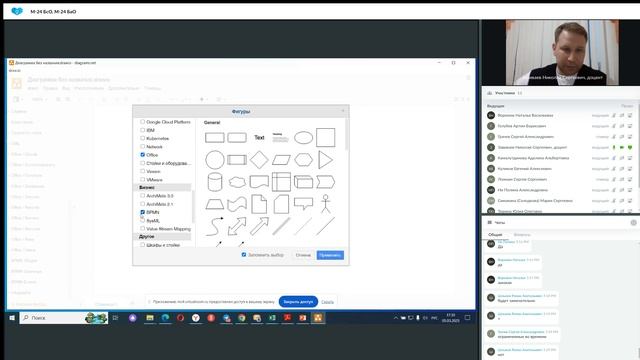Pick the wavy tape shape

click(237, 204)
